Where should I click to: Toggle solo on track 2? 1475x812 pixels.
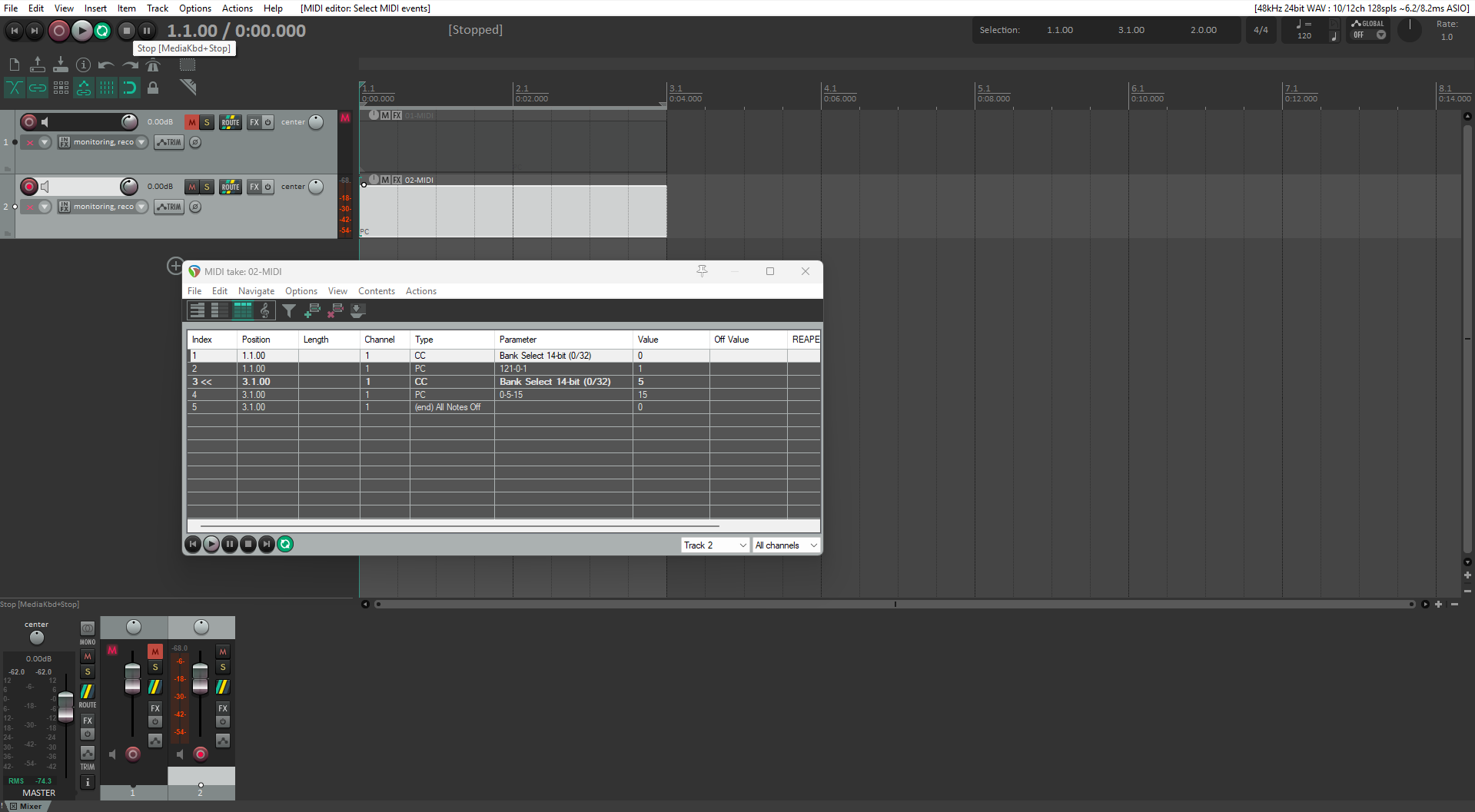(x=207, y=187)
